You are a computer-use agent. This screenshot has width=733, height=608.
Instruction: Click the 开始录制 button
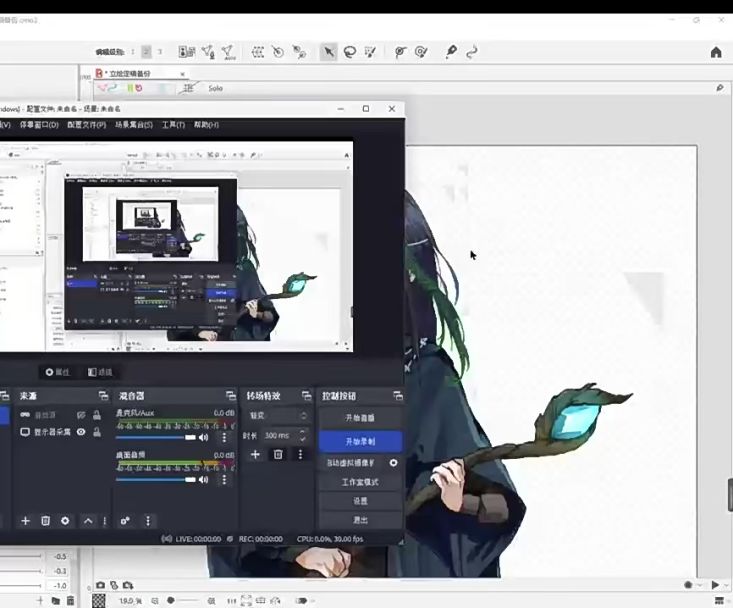360,441
